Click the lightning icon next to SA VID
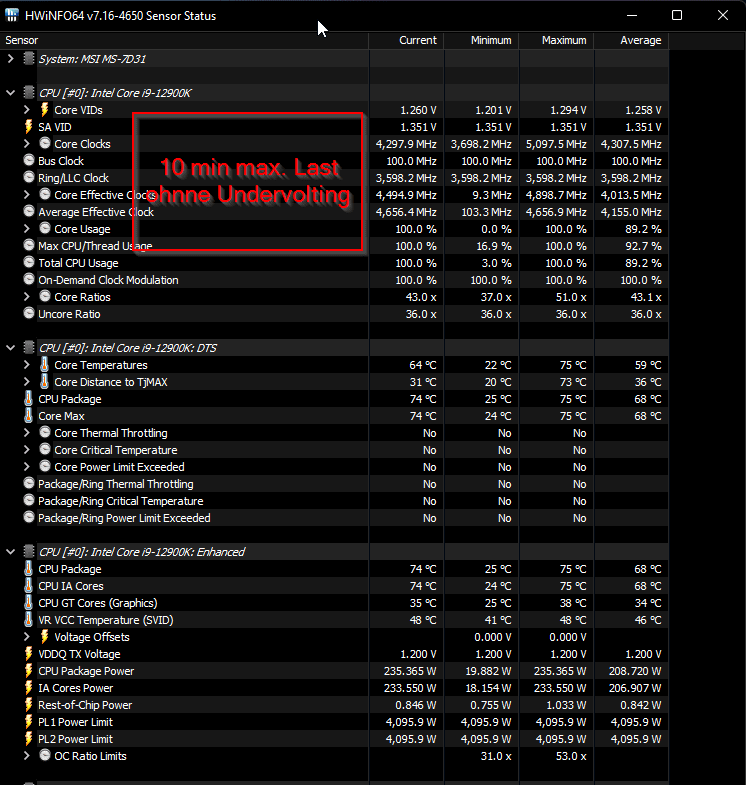This screenshot has width=746, height=785. pos(29,127)
